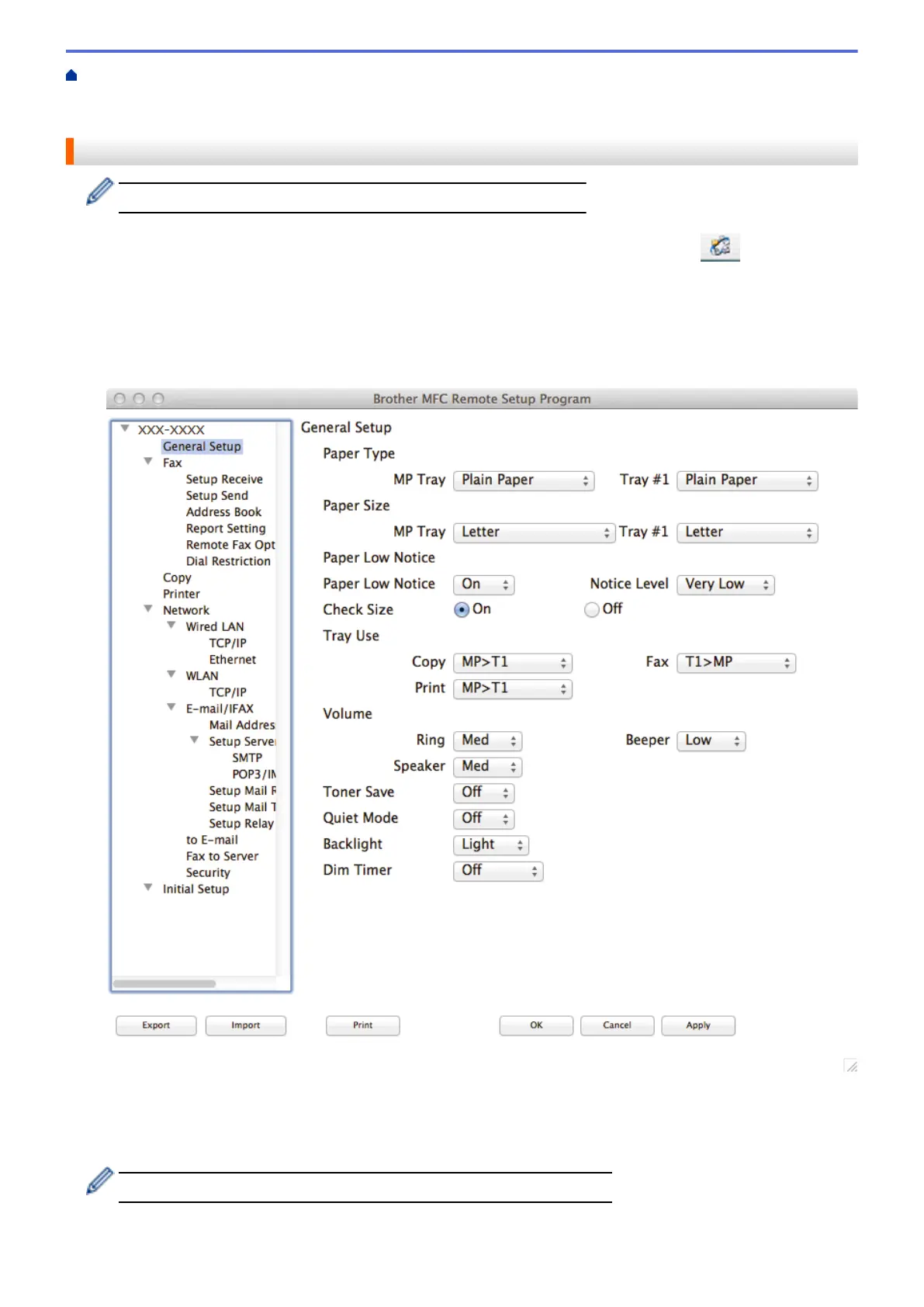Select Setup Relay in the tree
This screenshot has width=924, height=1307.
point(241,823)
